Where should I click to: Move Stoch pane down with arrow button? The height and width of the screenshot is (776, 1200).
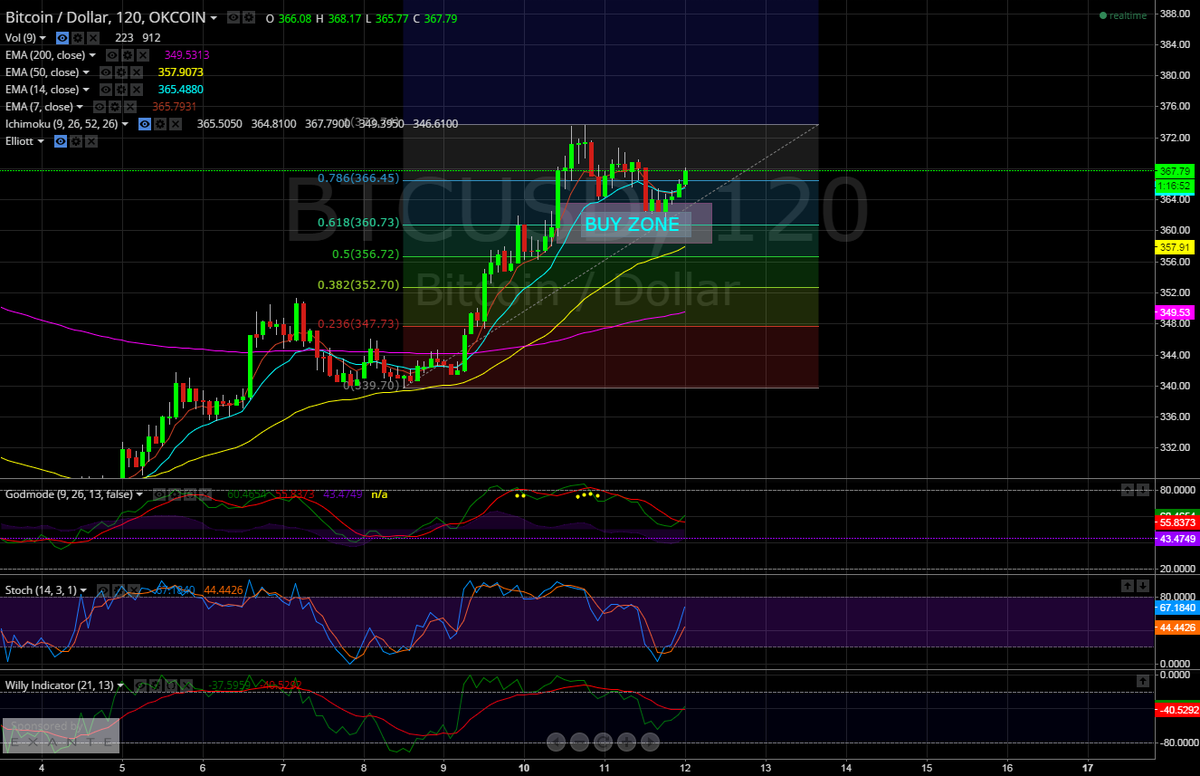[1142, 584]
